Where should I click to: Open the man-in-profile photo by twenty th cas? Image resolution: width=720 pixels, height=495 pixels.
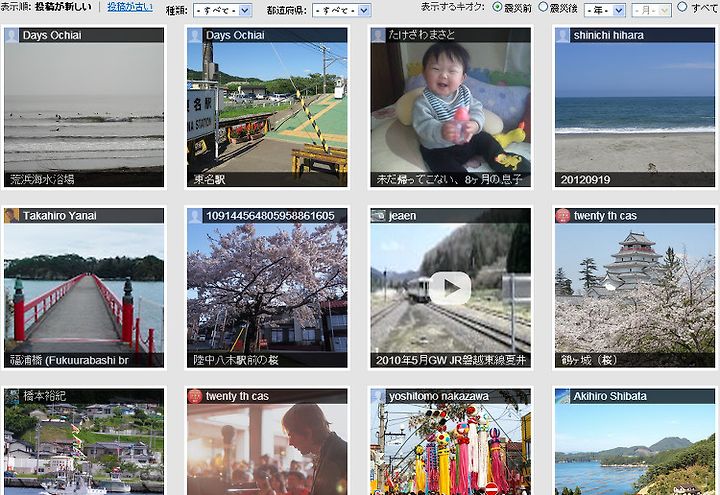click(x=267, y=442)
